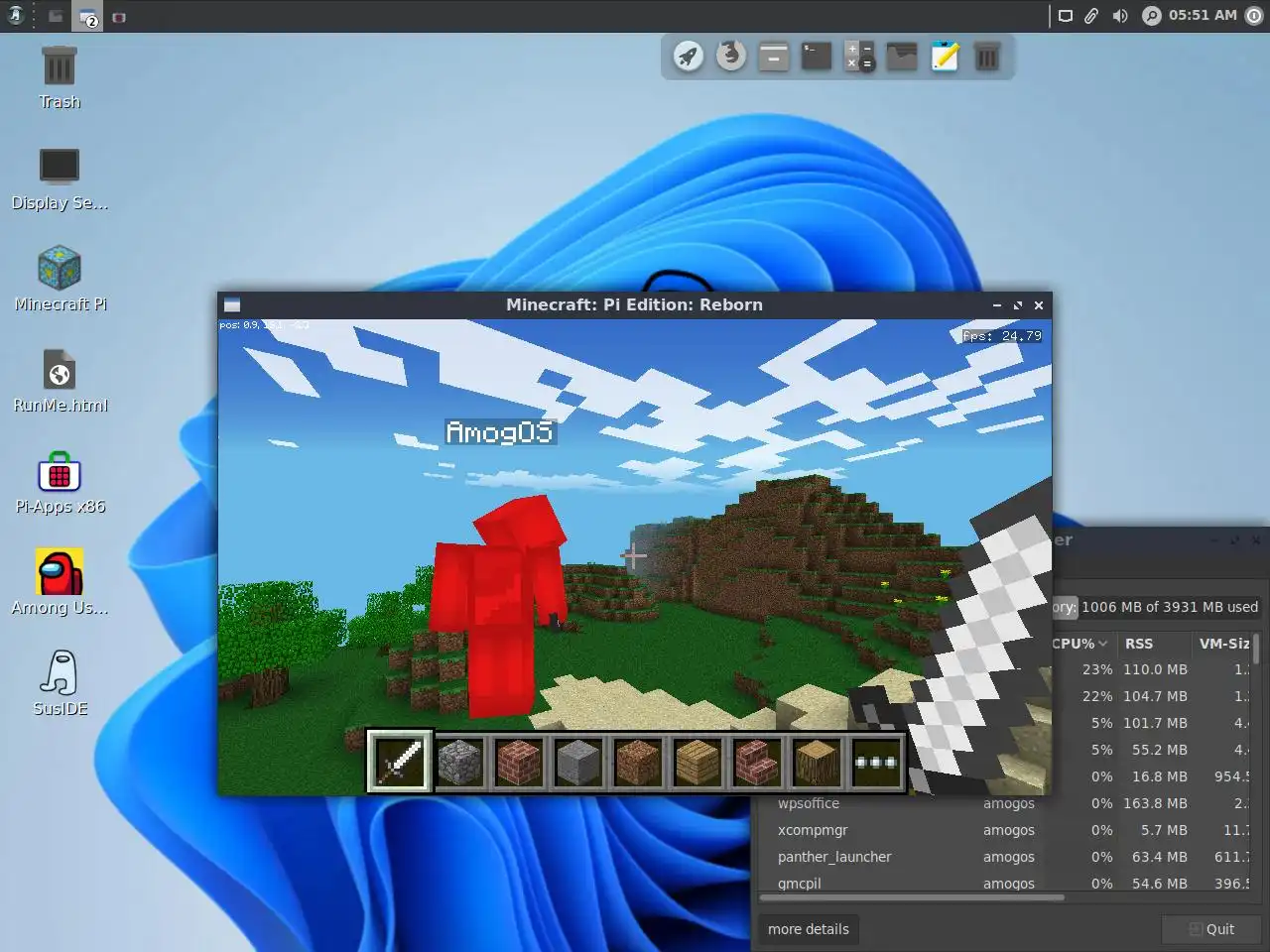Click the show desktop panel icon
This screenshot has width=1270, height=952.
(55, 16)
